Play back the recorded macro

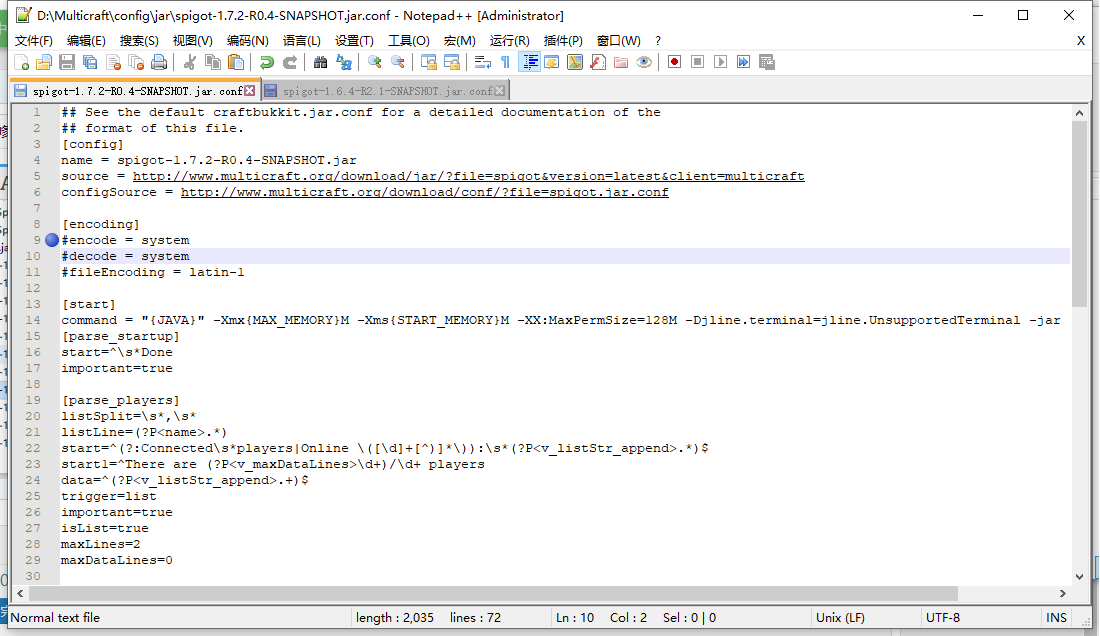pyautogui.click(x=720, y=62)
